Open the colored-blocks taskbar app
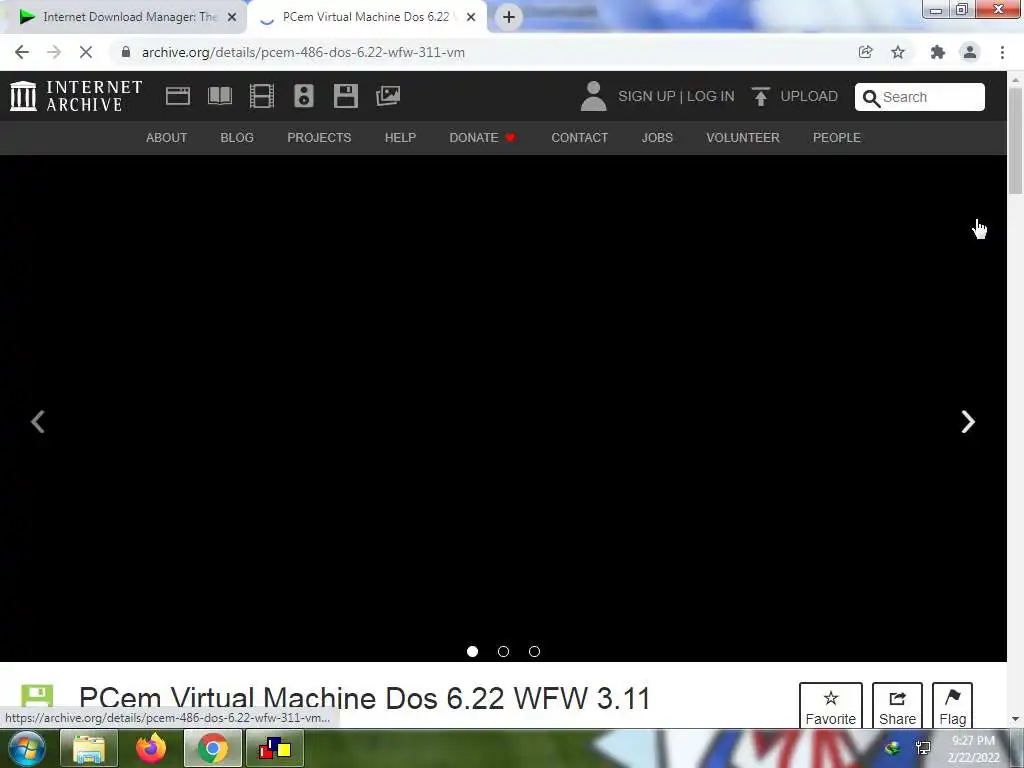 coord(275,748)
